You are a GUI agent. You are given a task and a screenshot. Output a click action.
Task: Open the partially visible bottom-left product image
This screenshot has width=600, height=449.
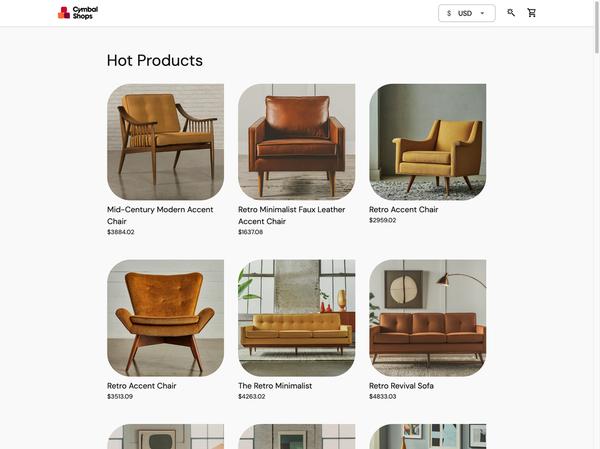tap(165, 436)
